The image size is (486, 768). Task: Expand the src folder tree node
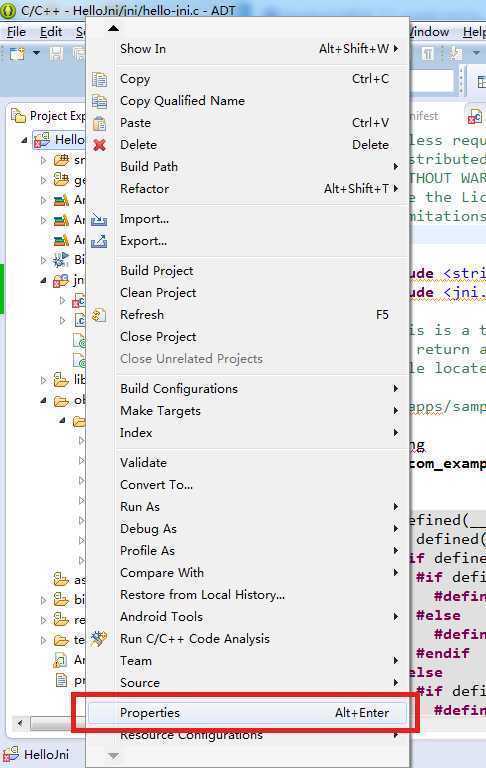tap(44, 160)
